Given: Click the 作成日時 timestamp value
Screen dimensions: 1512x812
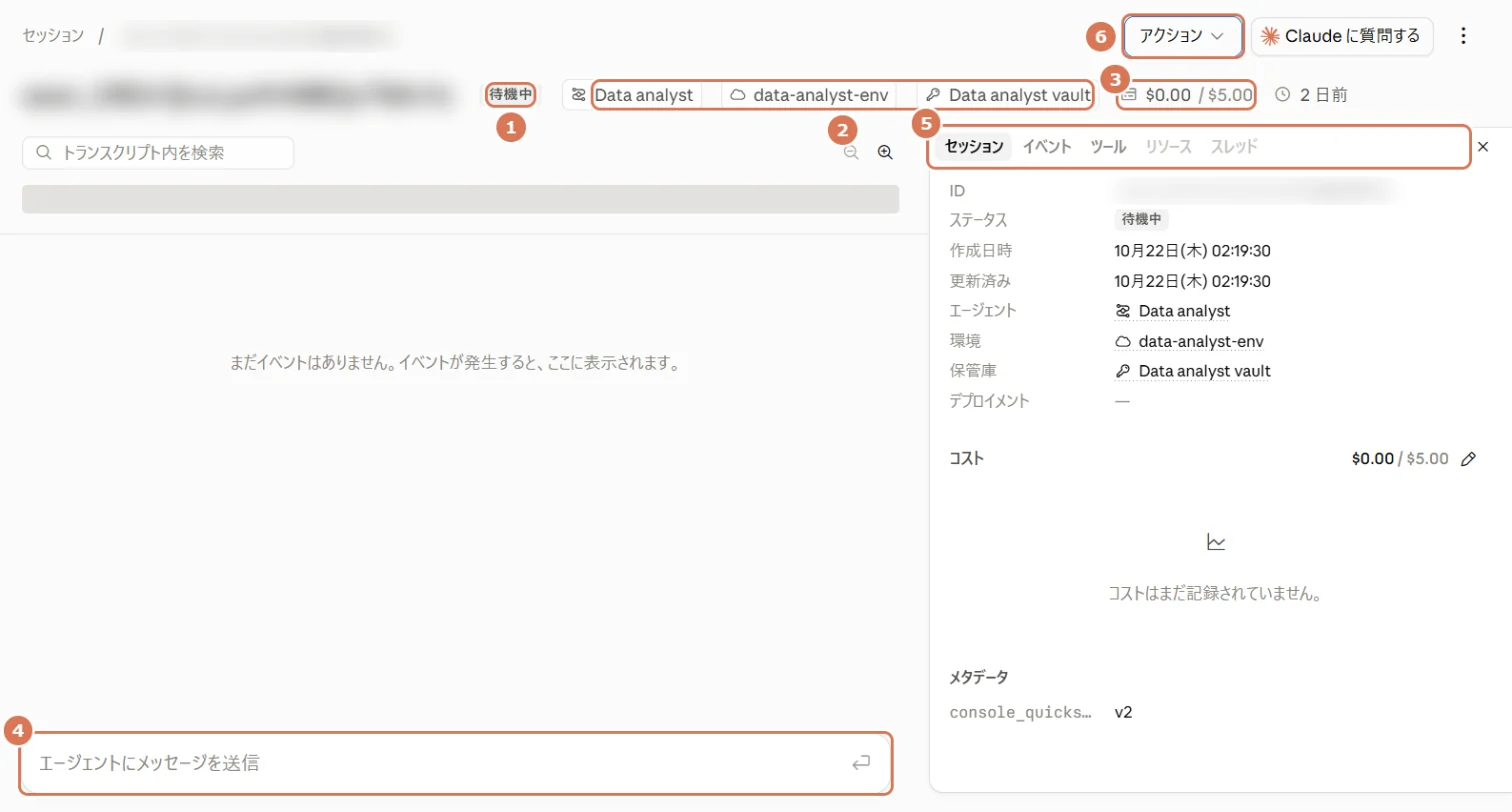Looking at the screenshot, I should point(1193,250).
